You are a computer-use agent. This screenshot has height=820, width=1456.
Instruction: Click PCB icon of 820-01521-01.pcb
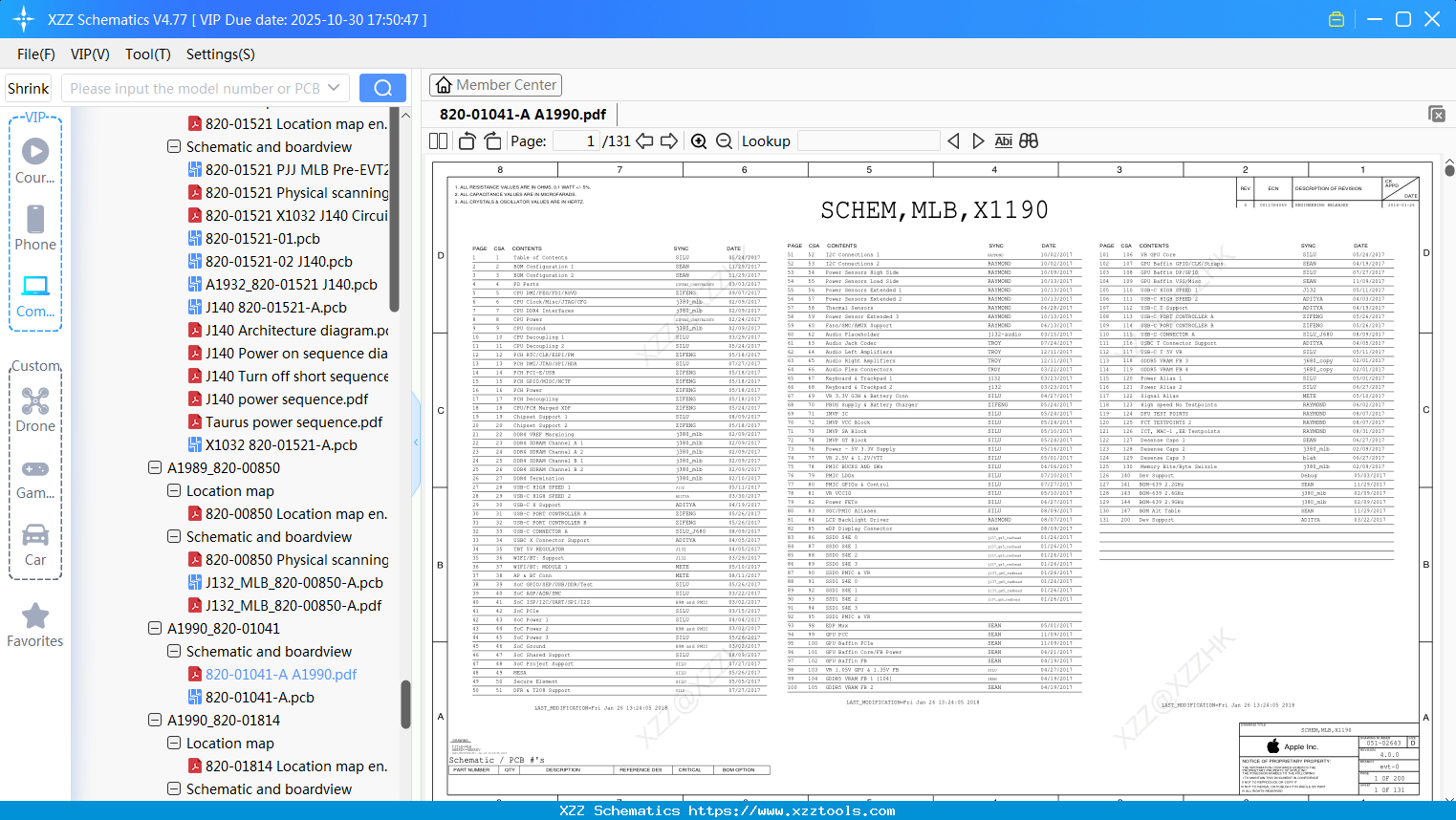(194, 239)
